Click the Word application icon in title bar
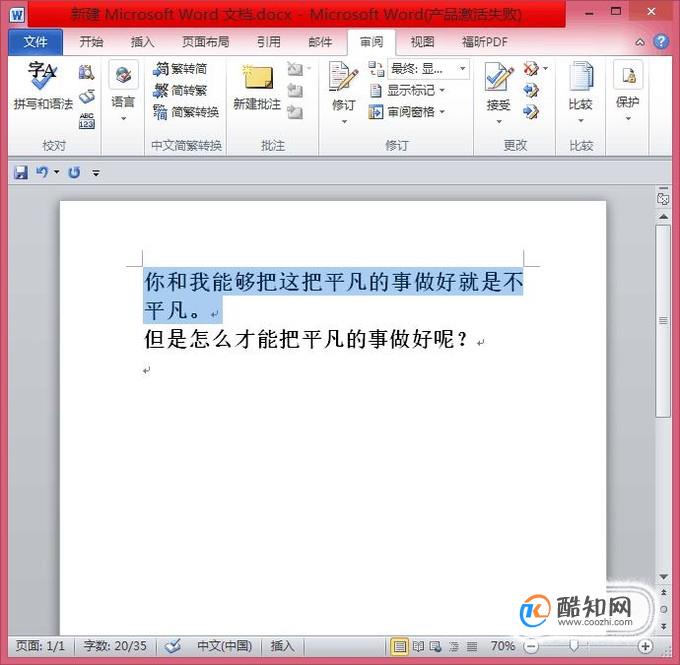Image resolution: width=680 pixels, height=665 pixels. [17, 16]
